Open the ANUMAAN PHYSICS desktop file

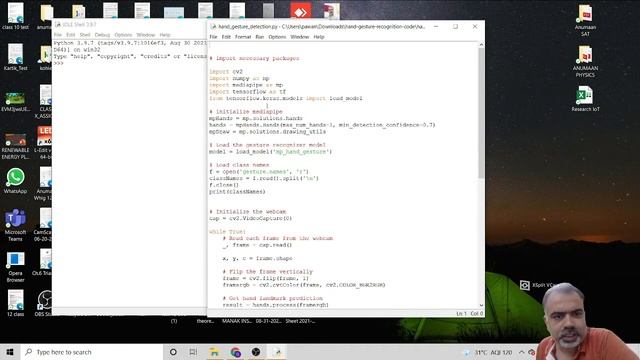(x=585, y=61)
